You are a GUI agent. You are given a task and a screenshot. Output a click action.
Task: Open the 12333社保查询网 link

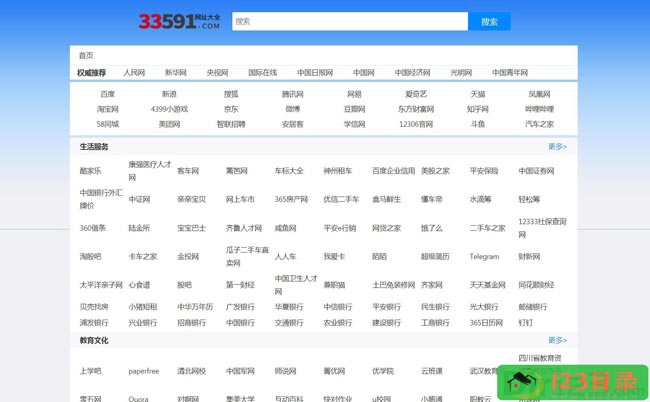point(542,228)
